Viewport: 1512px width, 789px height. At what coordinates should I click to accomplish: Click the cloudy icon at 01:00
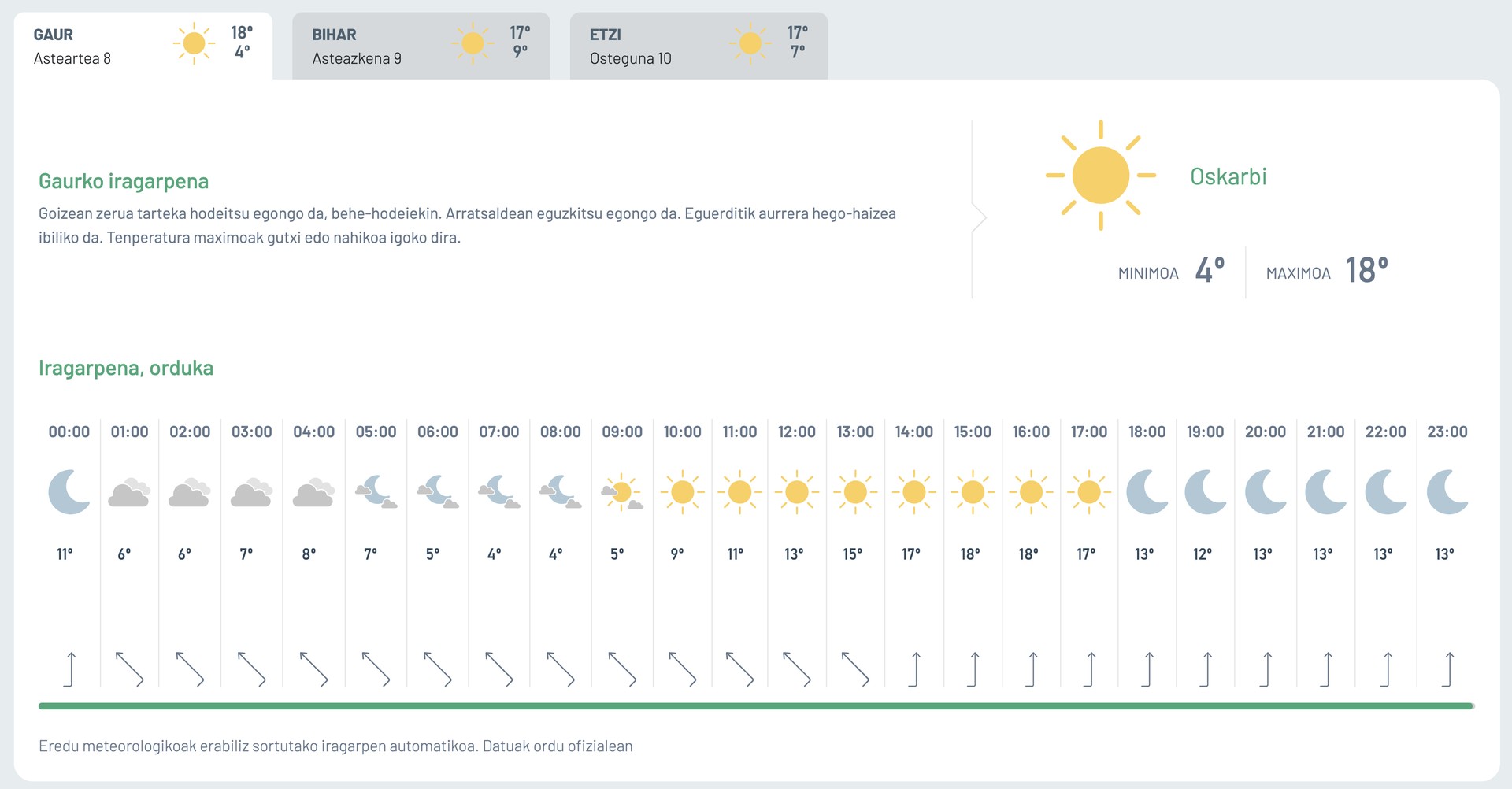tap(129, 492)
